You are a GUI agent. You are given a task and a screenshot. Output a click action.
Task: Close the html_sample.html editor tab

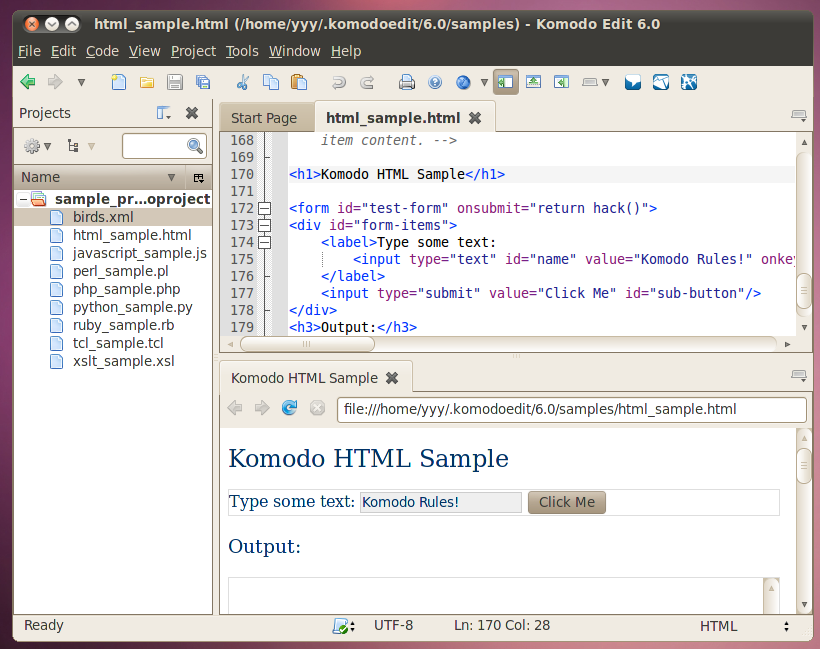475,118
